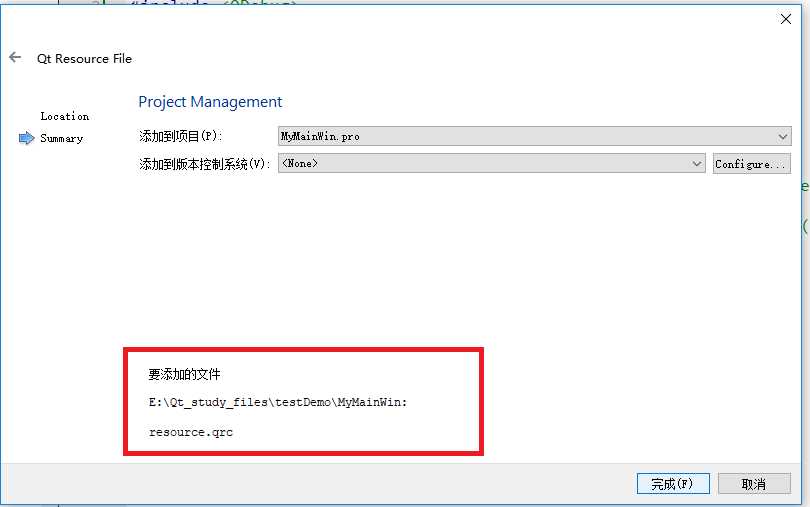This screenshot has width=810, height=507.
Task: Click the 添加到版本控制系统(V) label
Action: coord(205,164)
